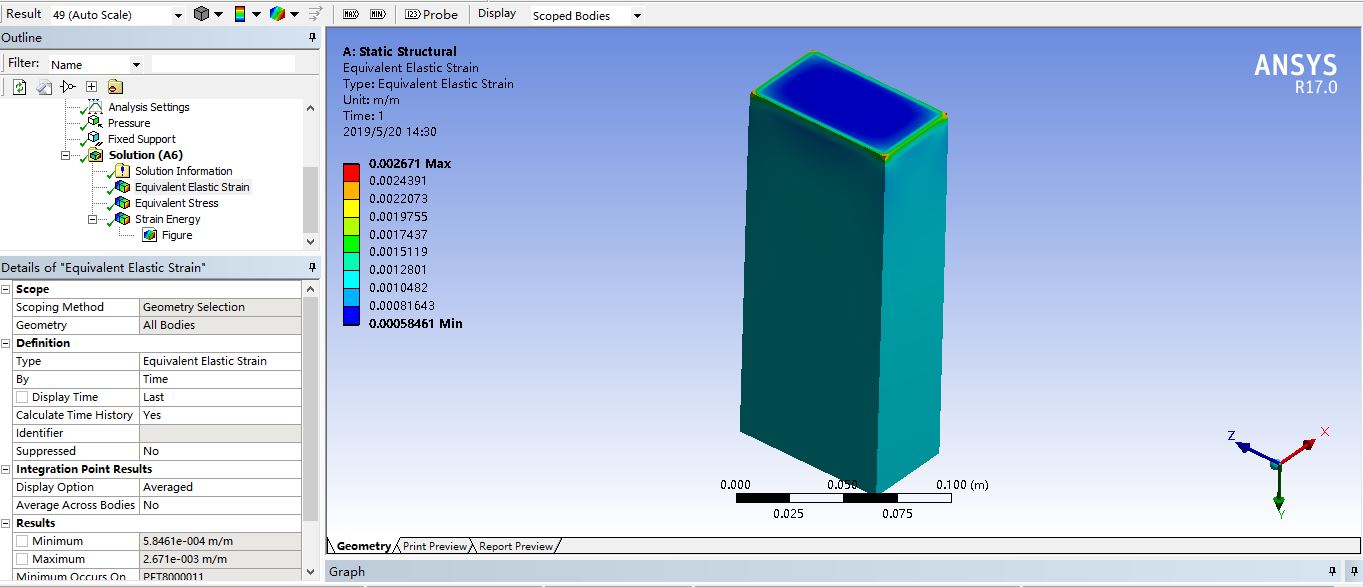Check the Minimum result checkbox
Image resolution: width=1363 pixels, height=587 pixels.
click(x=22, y=541)
